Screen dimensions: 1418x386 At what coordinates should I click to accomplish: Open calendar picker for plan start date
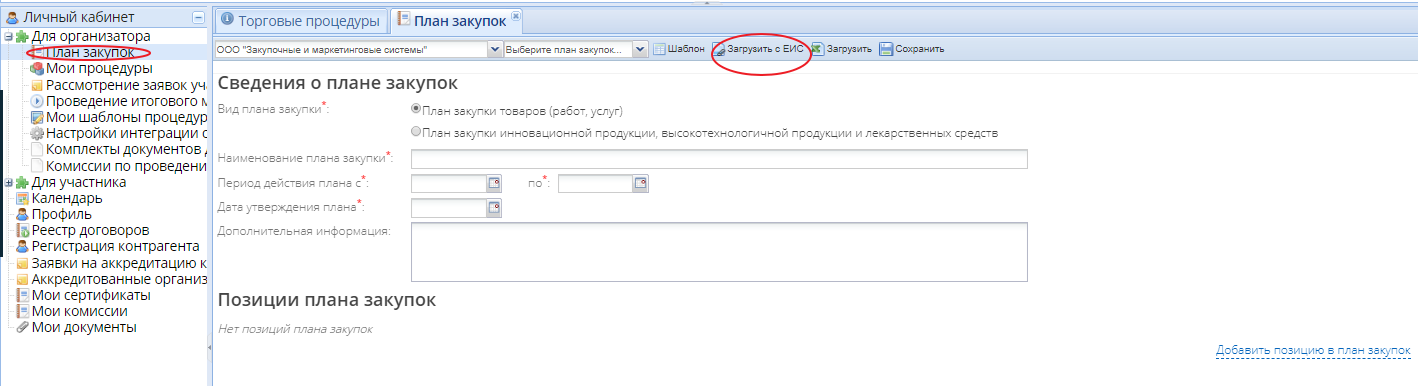[x=493, y=183]
